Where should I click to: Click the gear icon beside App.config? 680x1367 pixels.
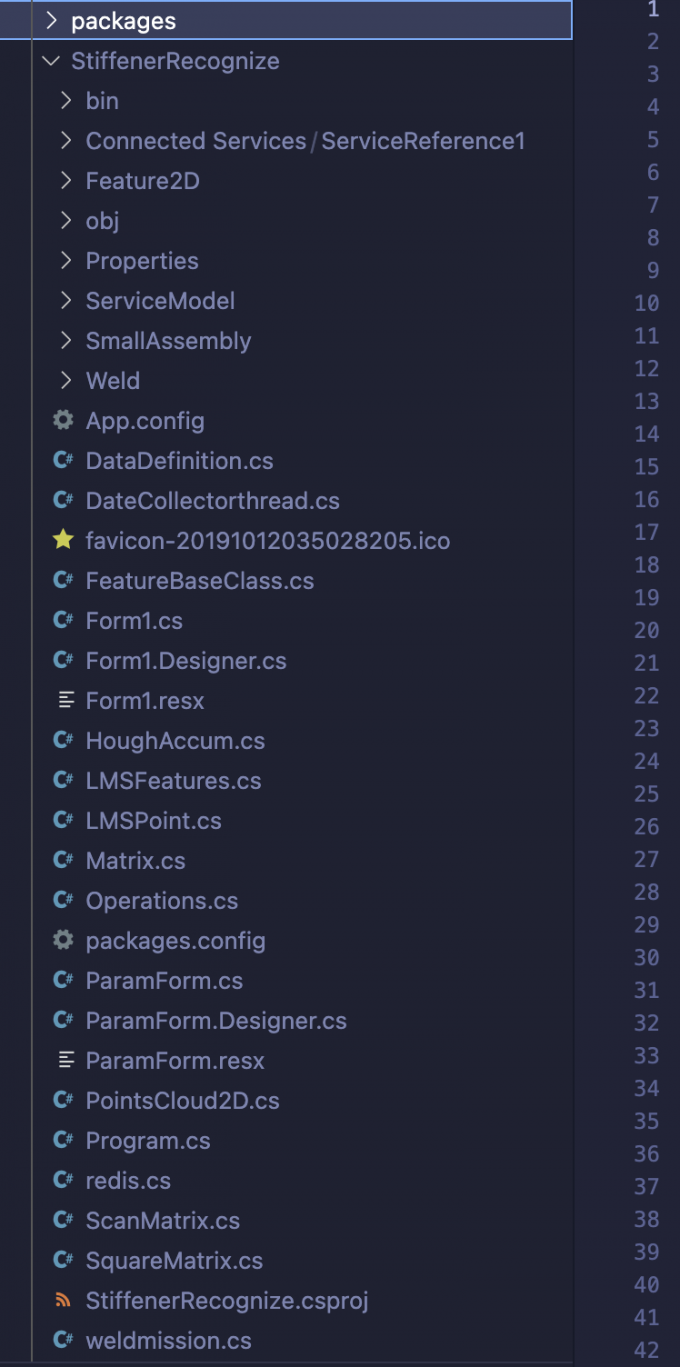(x=63, y=421)
